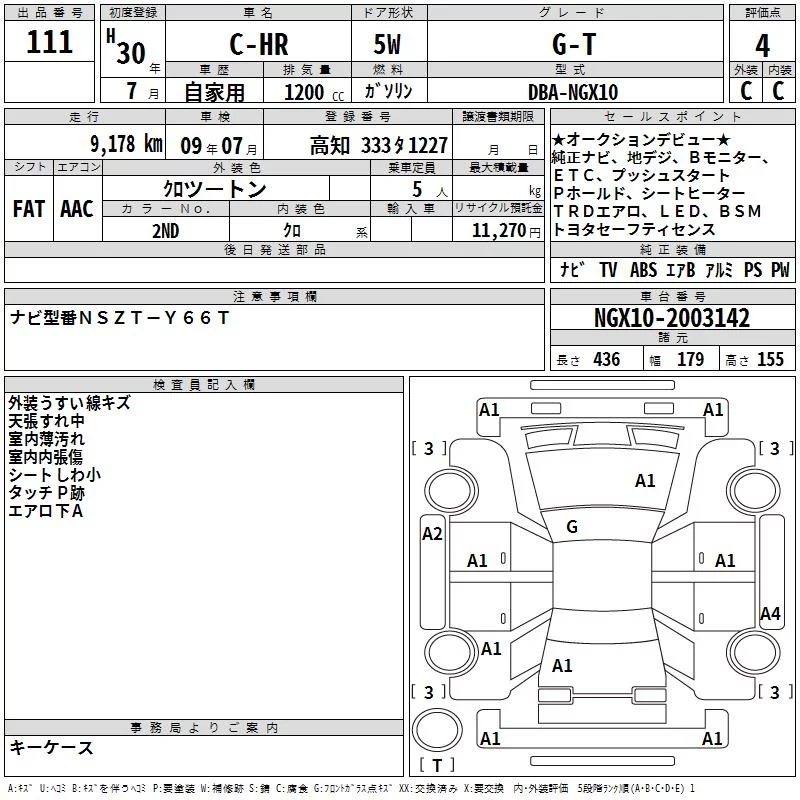Screen dimensions: 800x800
Task: Click the spare tire T symbol
Action: pyautogui.click(x=437, y=765)
